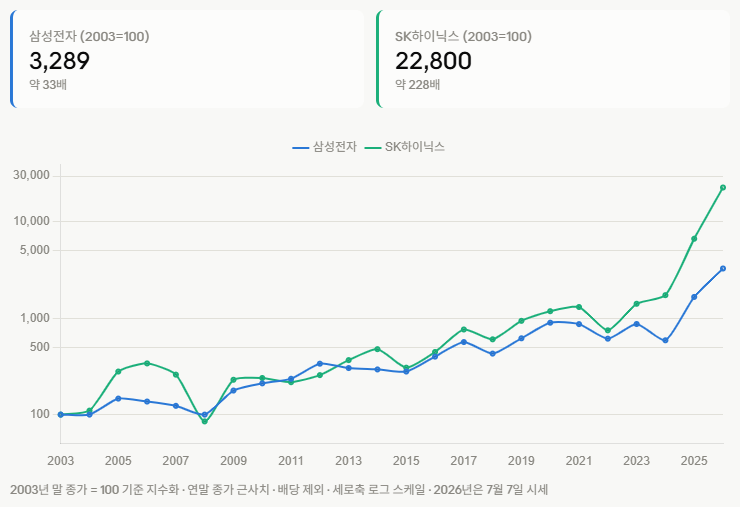
Task: Click the 2007 x-axis label
Action: (176, 461)
